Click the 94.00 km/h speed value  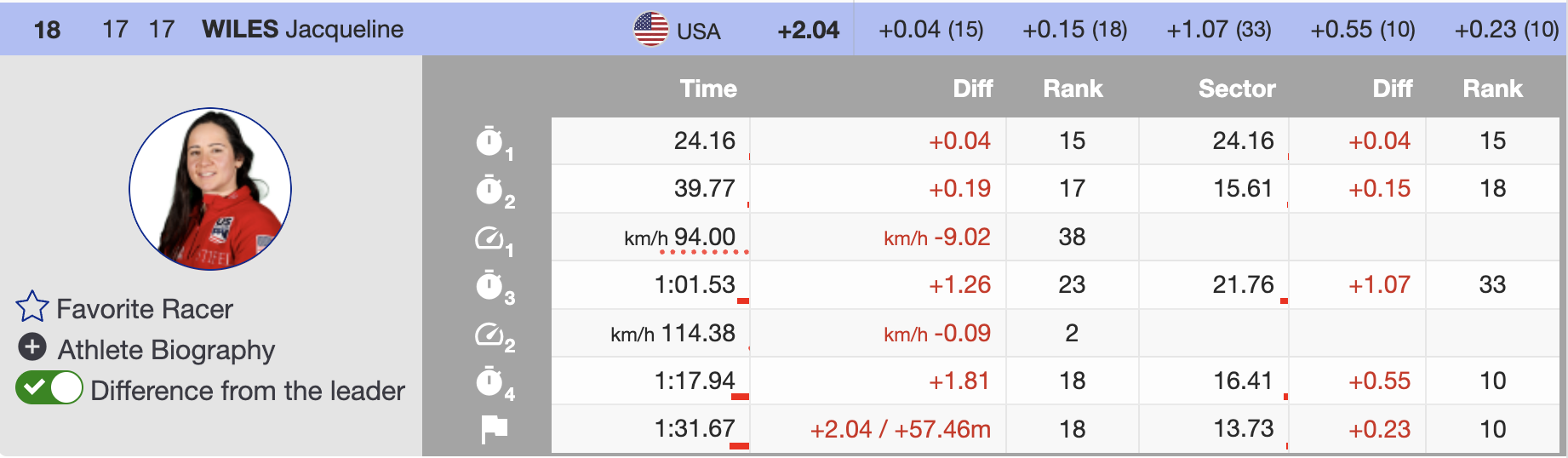704,237
